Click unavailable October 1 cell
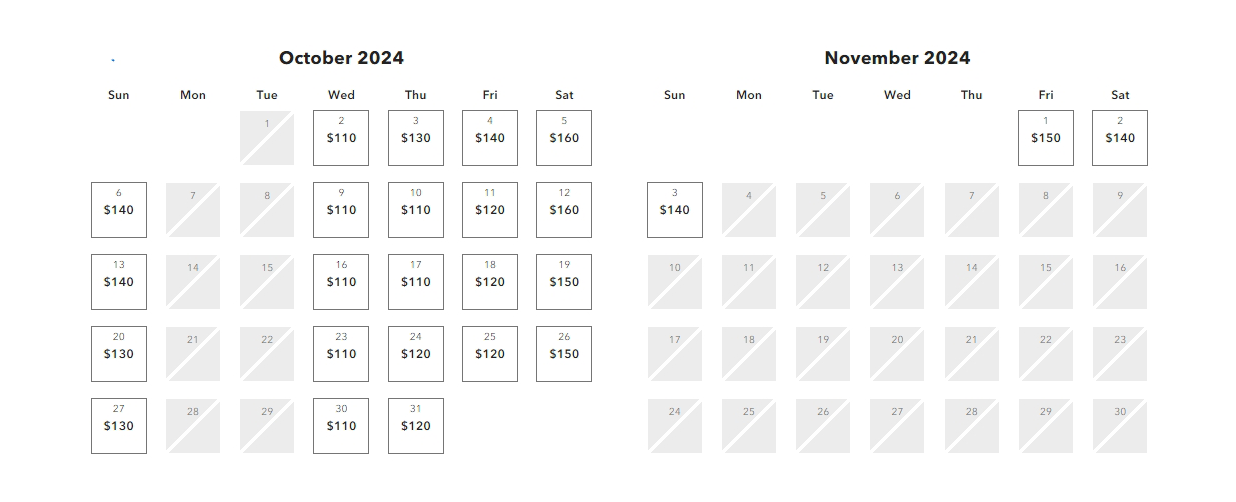Image resolution: width=1236 pixels, height=502 pixels. tap(267, 138)
